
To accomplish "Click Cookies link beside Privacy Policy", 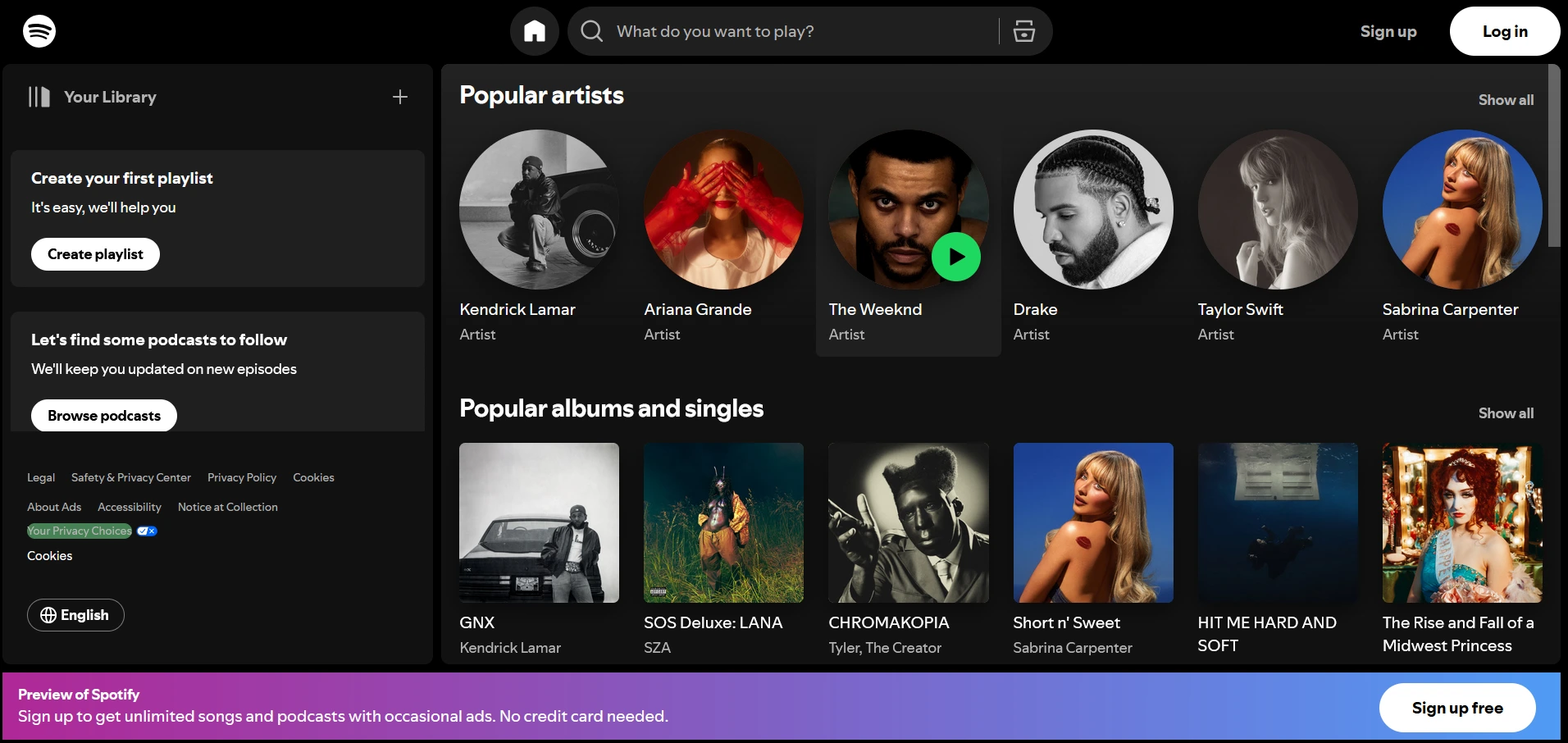I will tap(313, 477).
